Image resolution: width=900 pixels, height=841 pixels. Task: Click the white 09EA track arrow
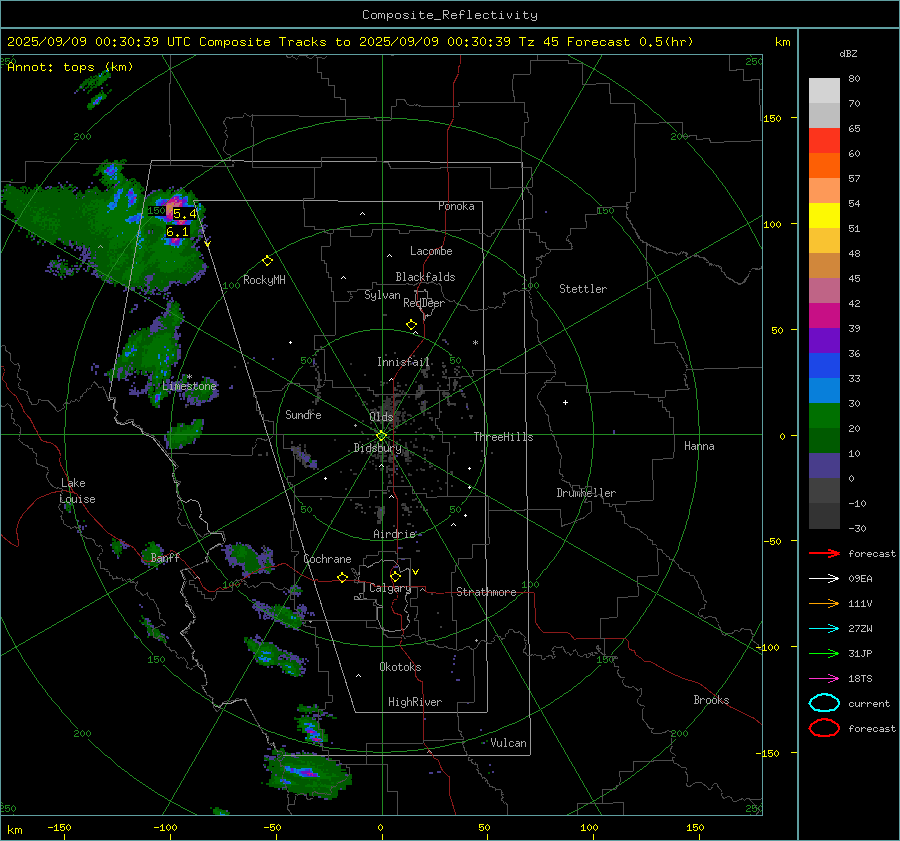(824, 579)
